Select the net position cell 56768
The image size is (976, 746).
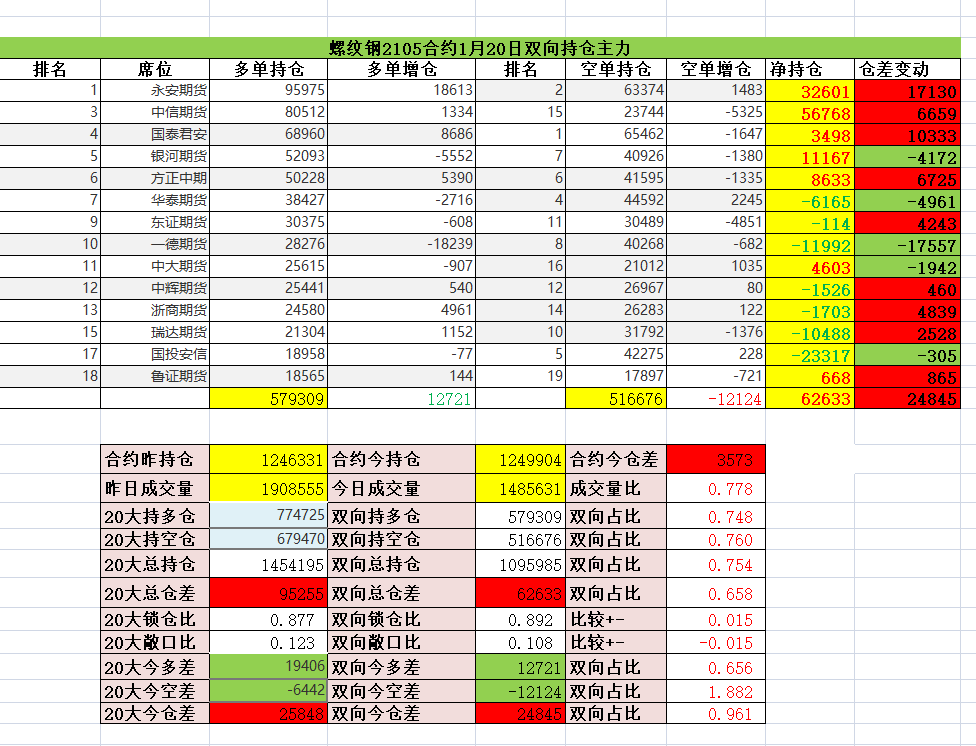click(810, 112)
